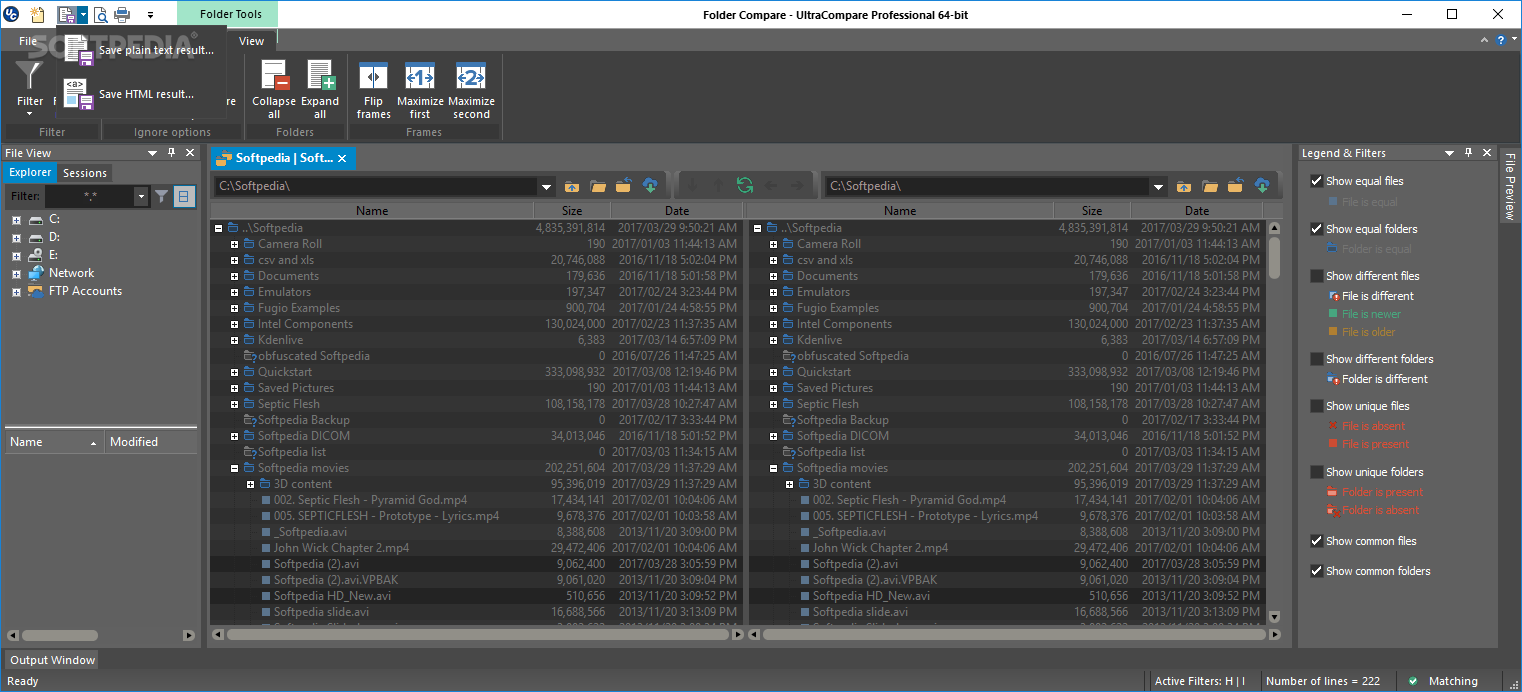
Task: Click Modified column header in File View
Action: coord(150,442)
